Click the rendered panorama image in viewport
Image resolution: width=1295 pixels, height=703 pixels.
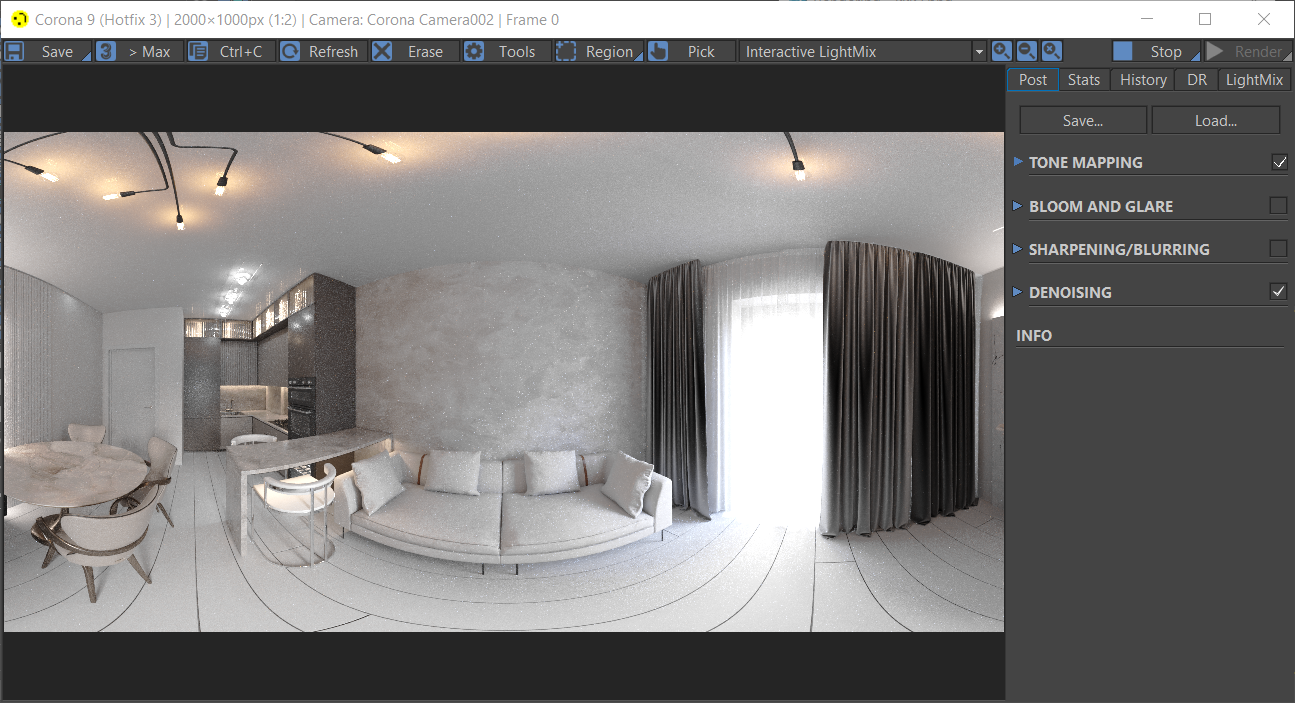(503, 381)
